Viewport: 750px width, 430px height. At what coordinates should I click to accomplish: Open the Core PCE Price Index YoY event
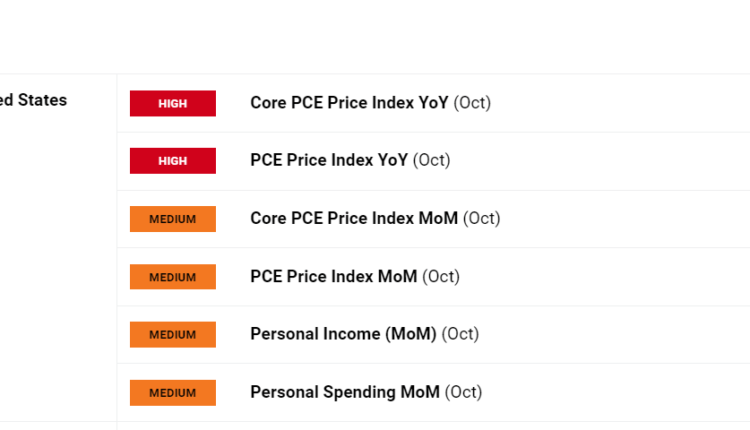[x=349, y=103]
